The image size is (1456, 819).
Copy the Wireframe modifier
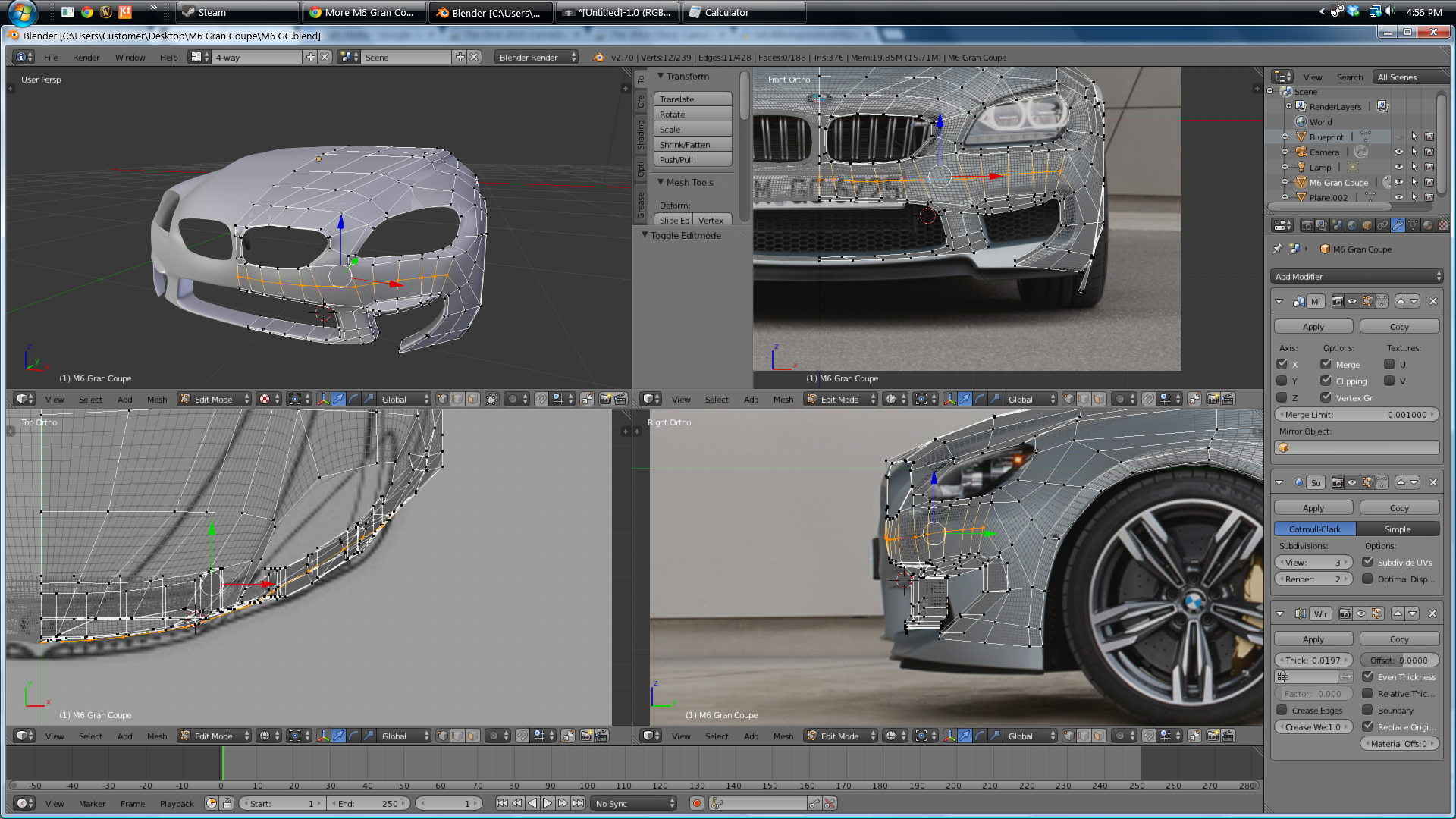tap(1399, 639)
